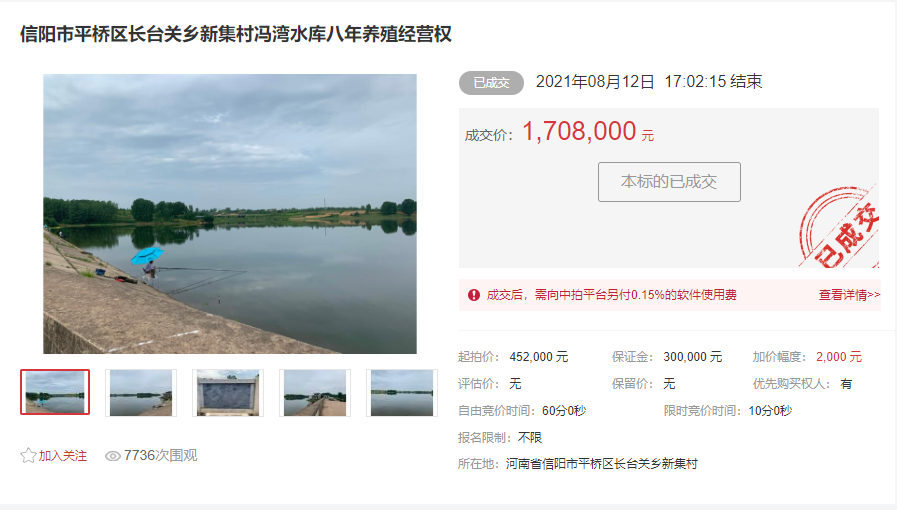
Task: Click the gray 已成交 status badge
Action: point(491,83)
